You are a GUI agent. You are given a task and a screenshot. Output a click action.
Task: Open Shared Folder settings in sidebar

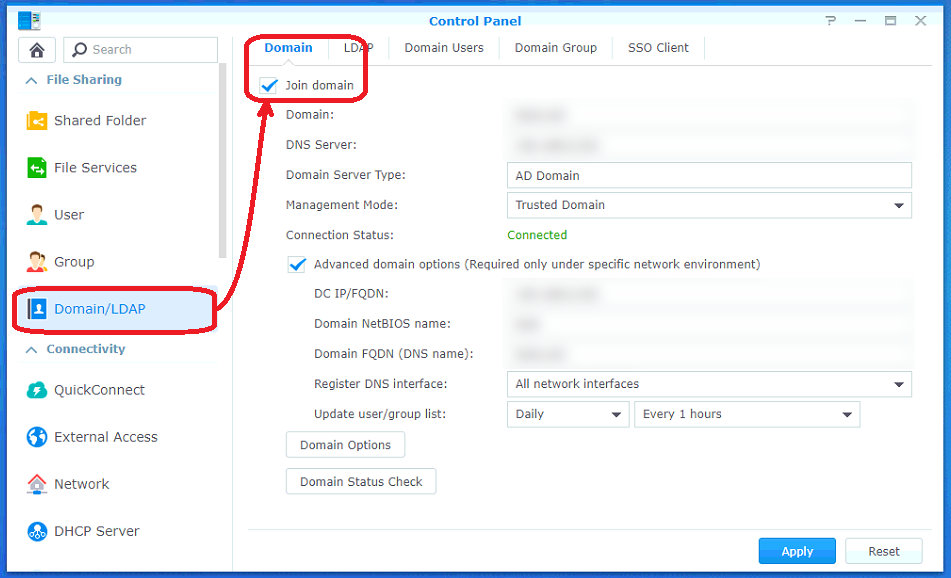pyautogui.click(x=100, y=120)
